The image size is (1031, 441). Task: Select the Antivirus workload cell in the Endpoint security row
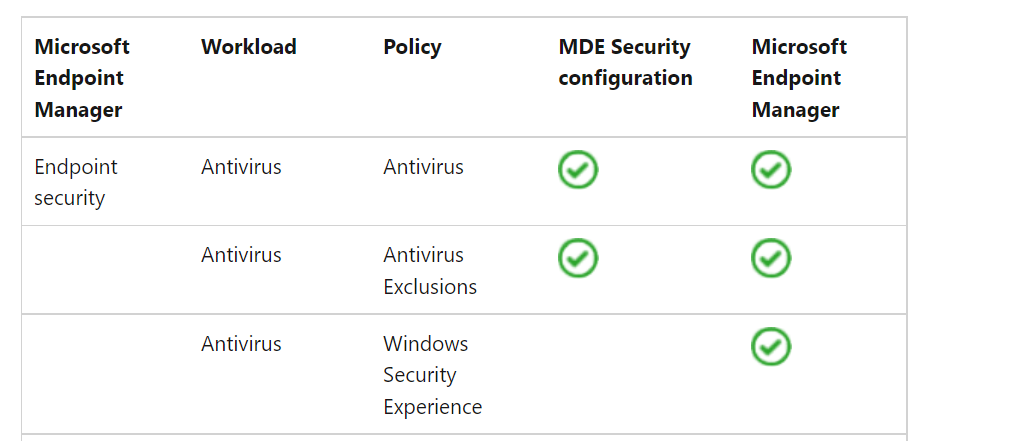click(x=241, y=167)
